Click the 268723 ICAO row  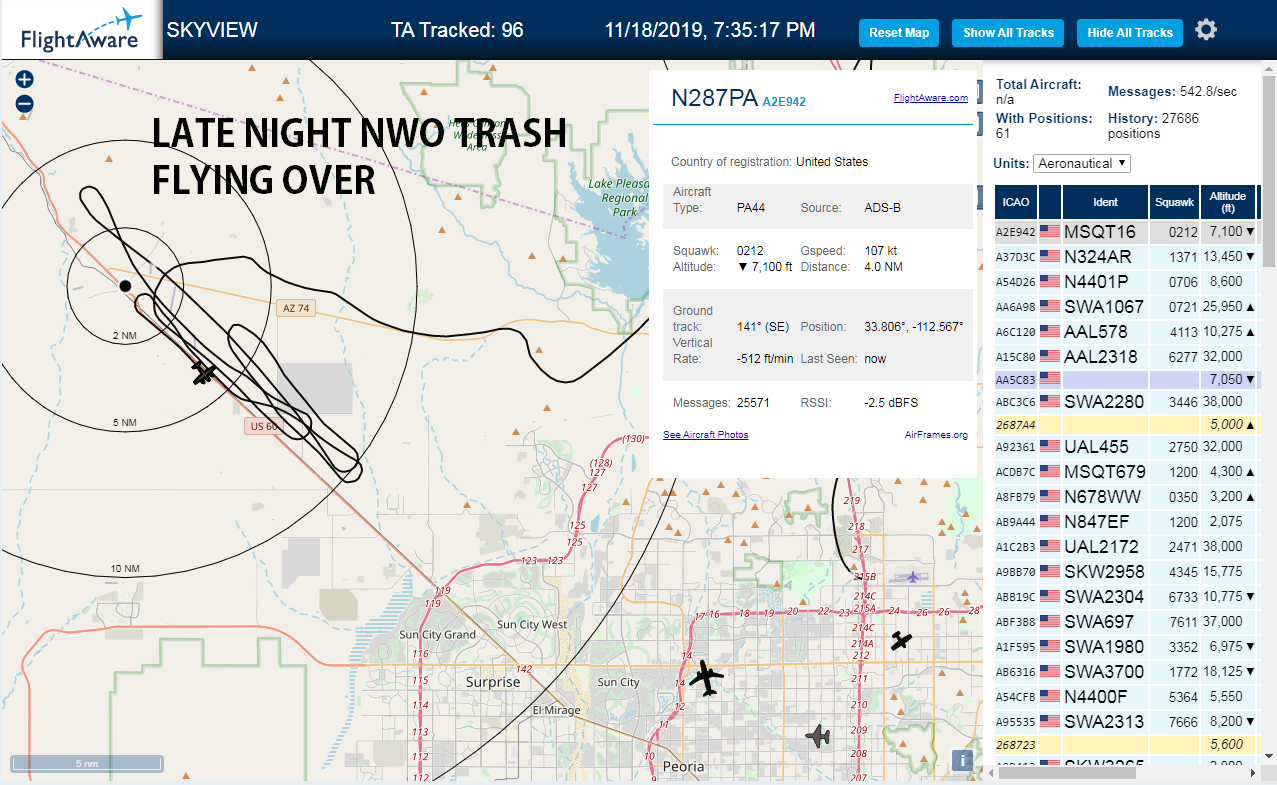pos(1126,745)
